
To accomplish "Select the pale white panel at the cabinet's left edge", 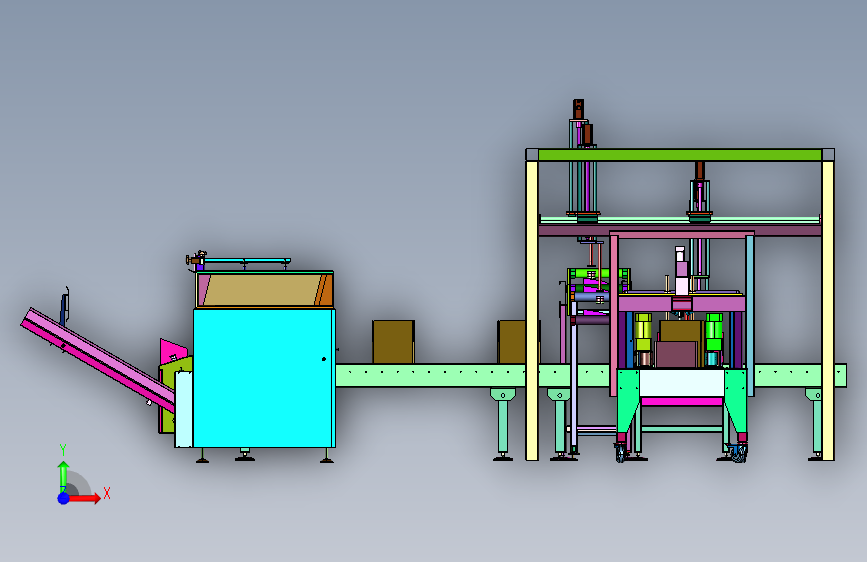I will (x=184, y=409).
